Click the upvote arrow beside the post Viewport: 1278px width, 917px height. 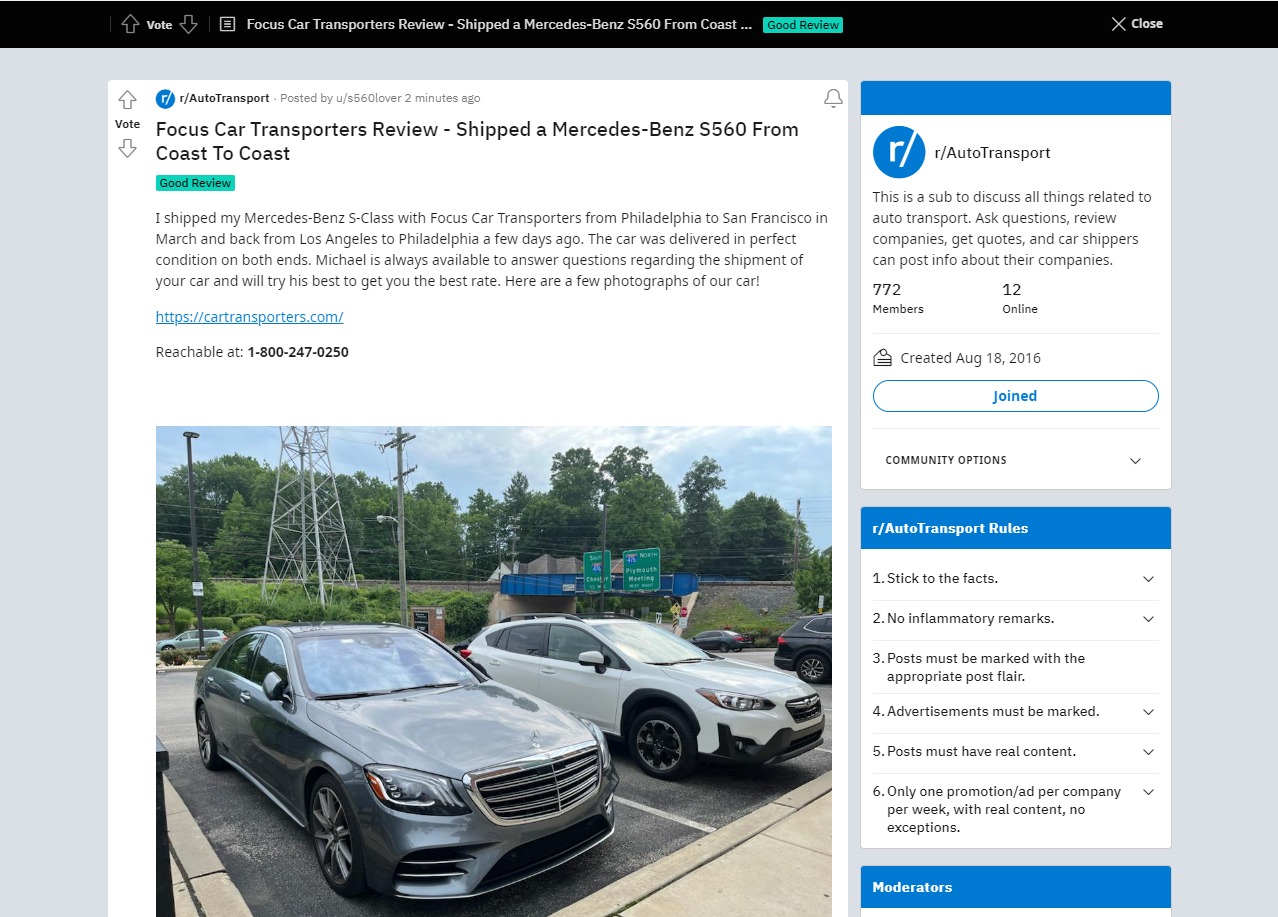click(127, 100)
